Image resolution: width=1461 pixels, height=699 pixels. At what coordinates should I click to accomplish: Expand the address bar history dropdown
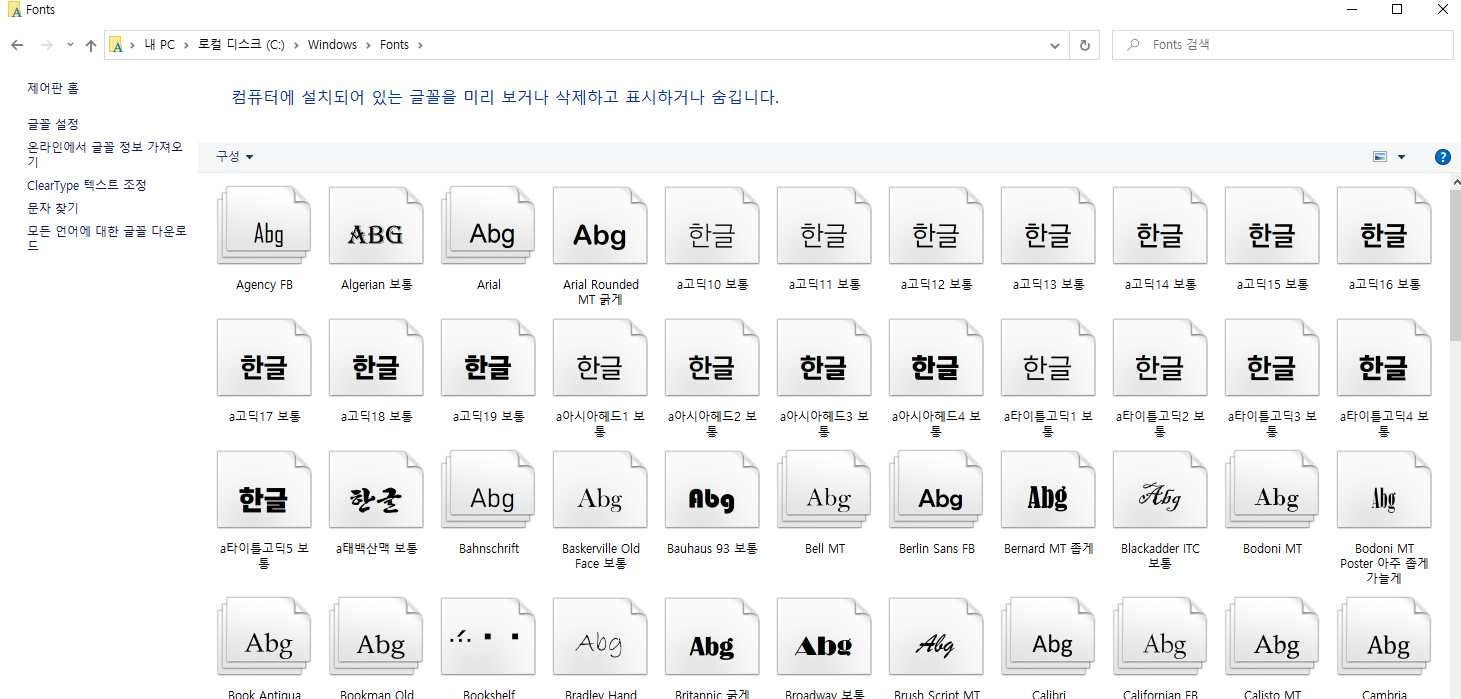(x=1055, y=45)
